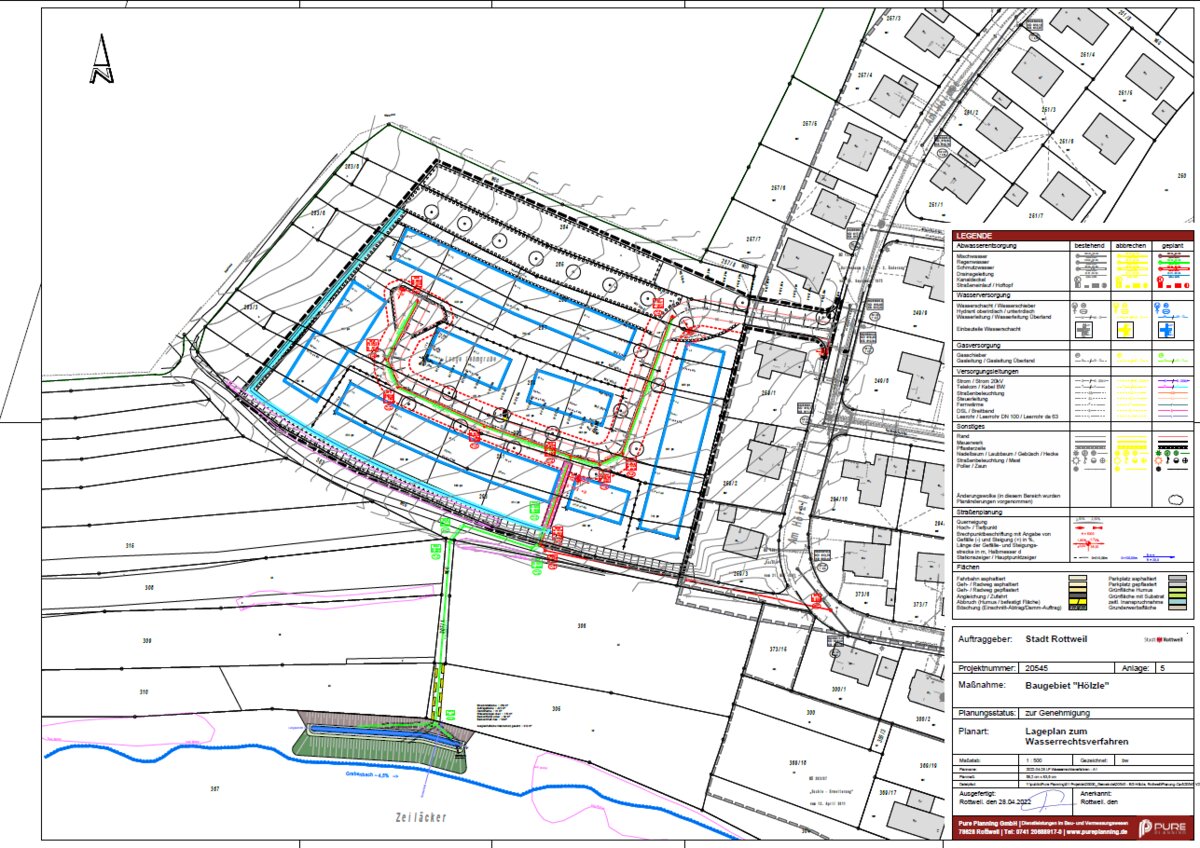This screenshot has width=1200, height=848.
Task: Click the north arrow symbol
Action: 102,60
